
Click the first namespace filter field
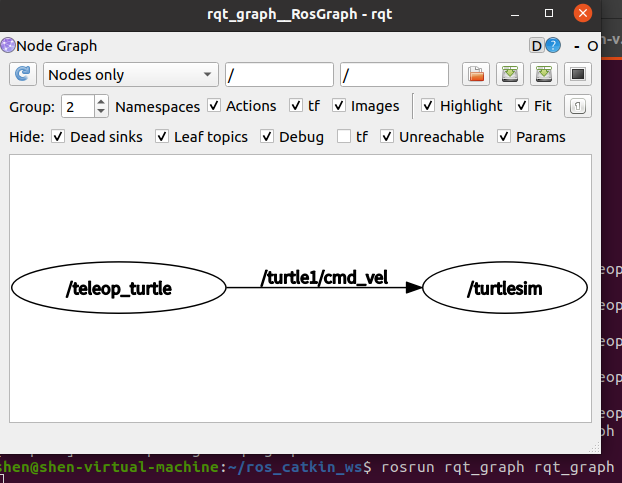tap(279, 75)
